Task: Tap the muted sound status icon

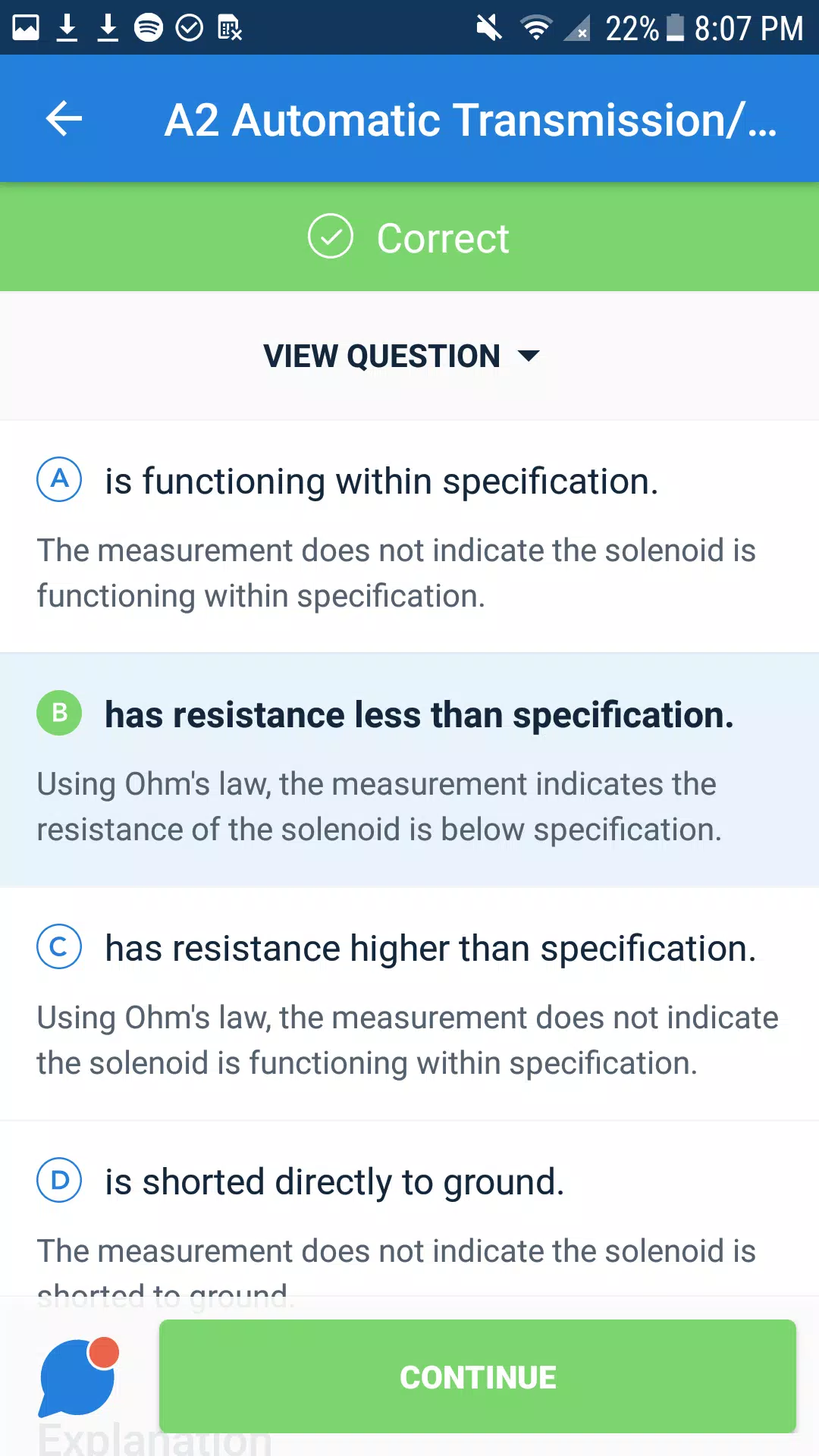Action: tap(489, 28)
